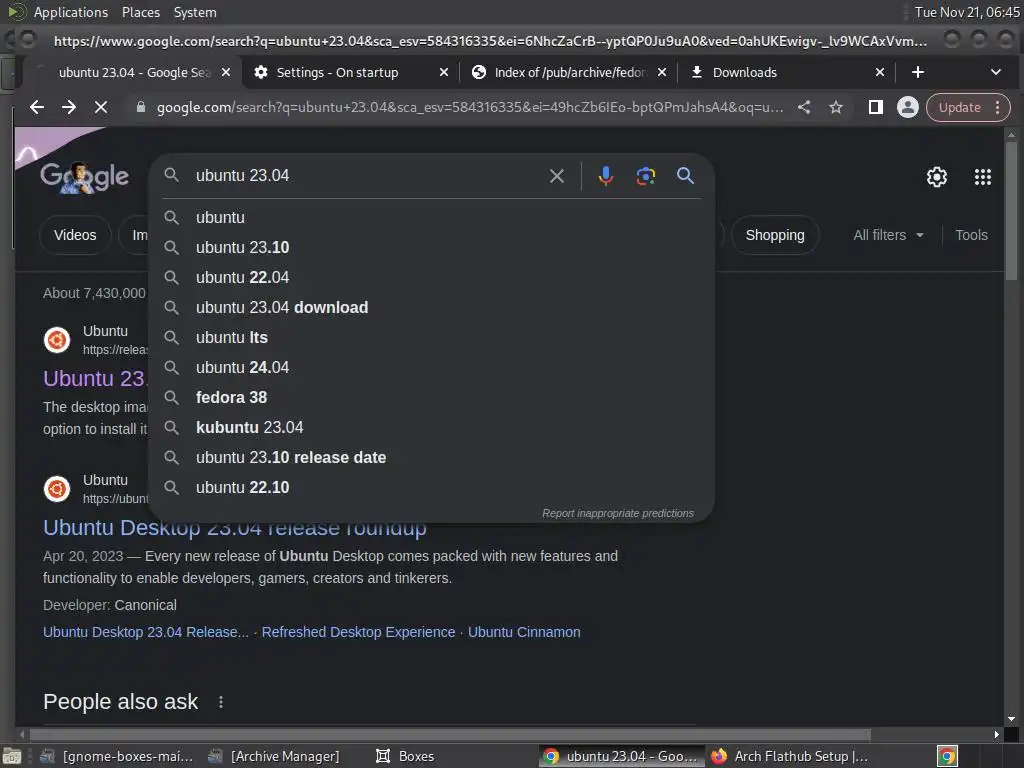The width and height of the screenshot is (1024, 768).
Task: Select suggestion 'ubuntu 22.10'
Action: 431,488
